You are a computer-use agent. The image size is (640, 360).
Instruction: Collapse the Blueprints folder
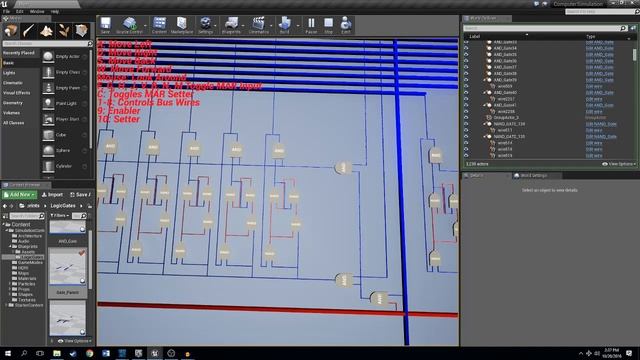point(11,247)
